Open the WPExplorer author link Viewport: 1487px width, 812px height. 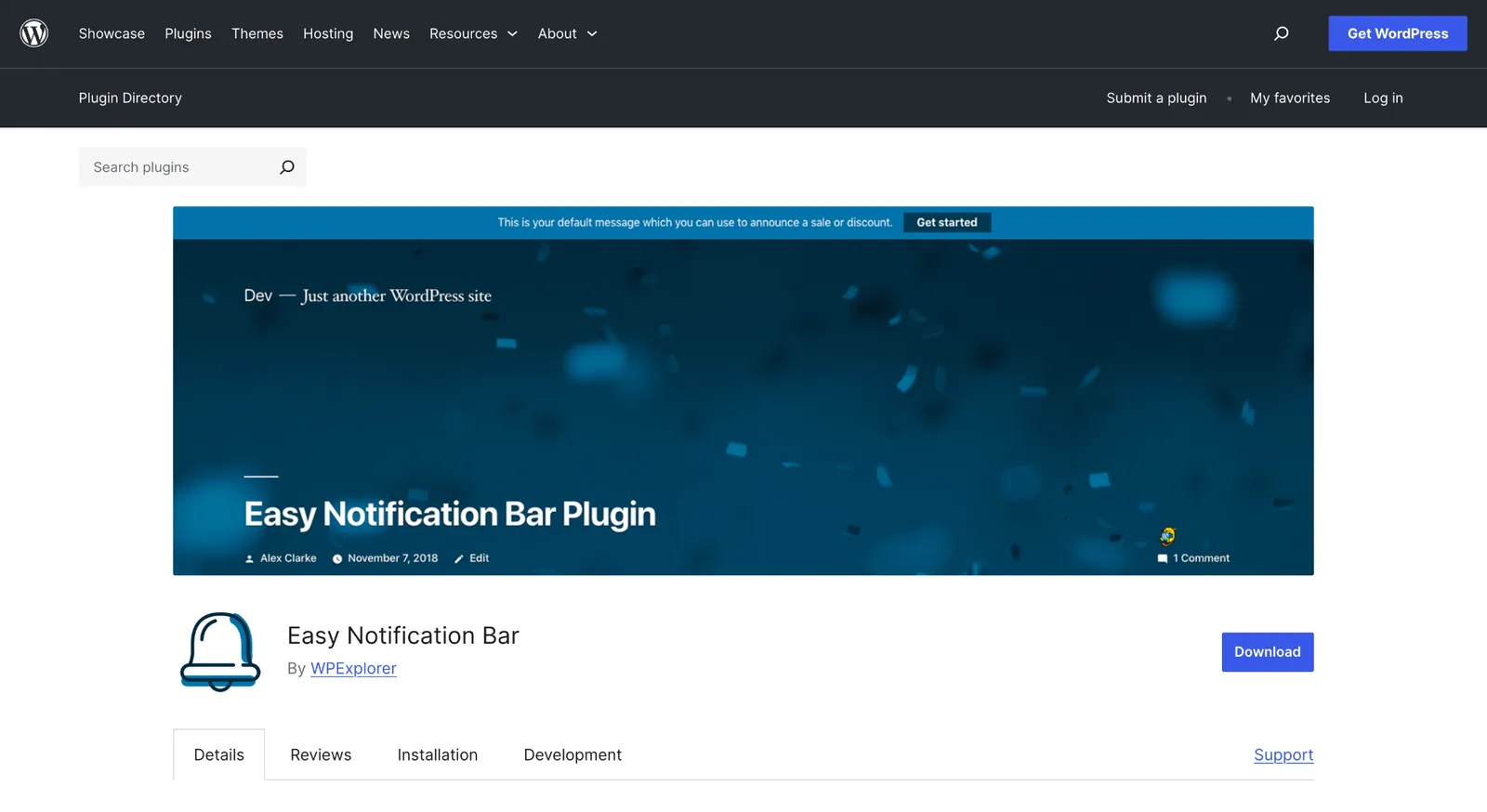(353, 668)
